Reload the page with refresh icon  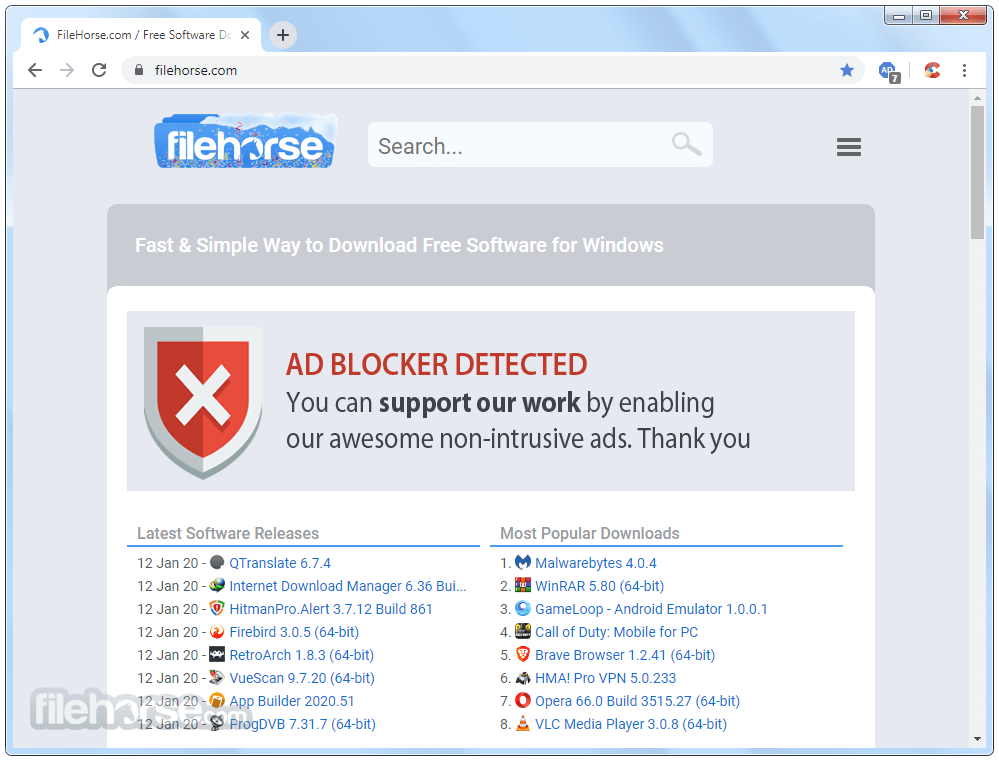click(x=99, y=70)
